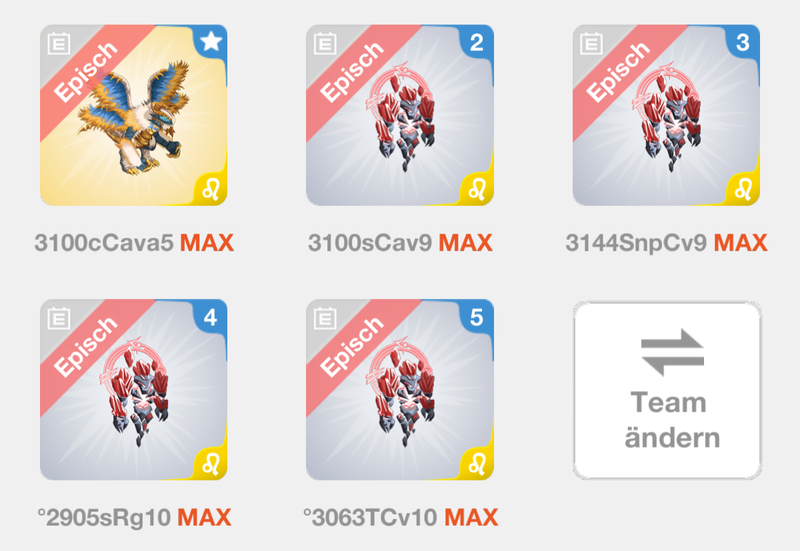This screenshot has width=800, height=551.
Task: Click slot number 4 badge
Action: 211,317
